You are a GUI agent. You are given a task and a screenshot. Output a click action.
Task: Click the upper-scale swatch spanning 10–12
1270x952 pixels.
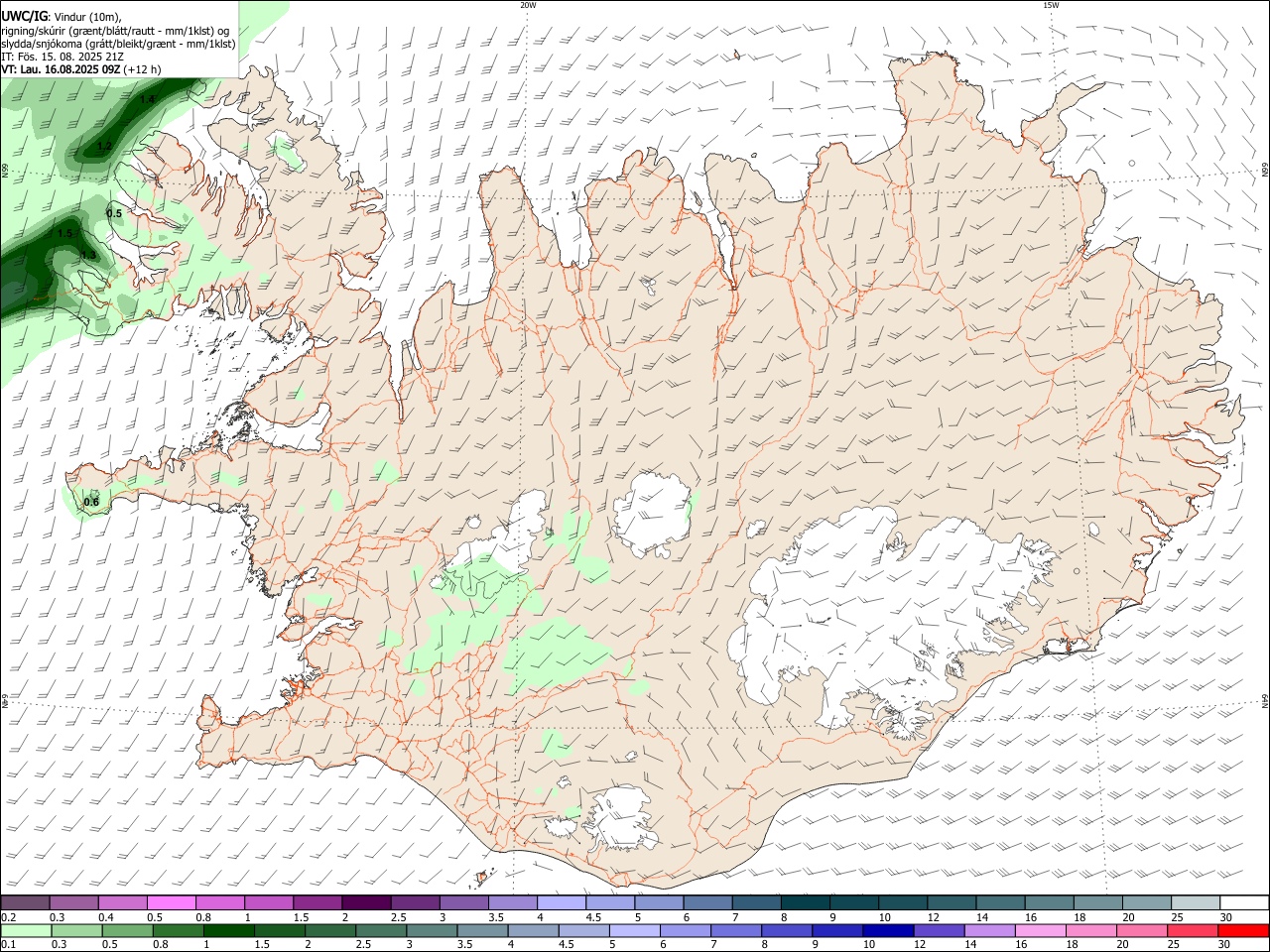pos(903,902)
